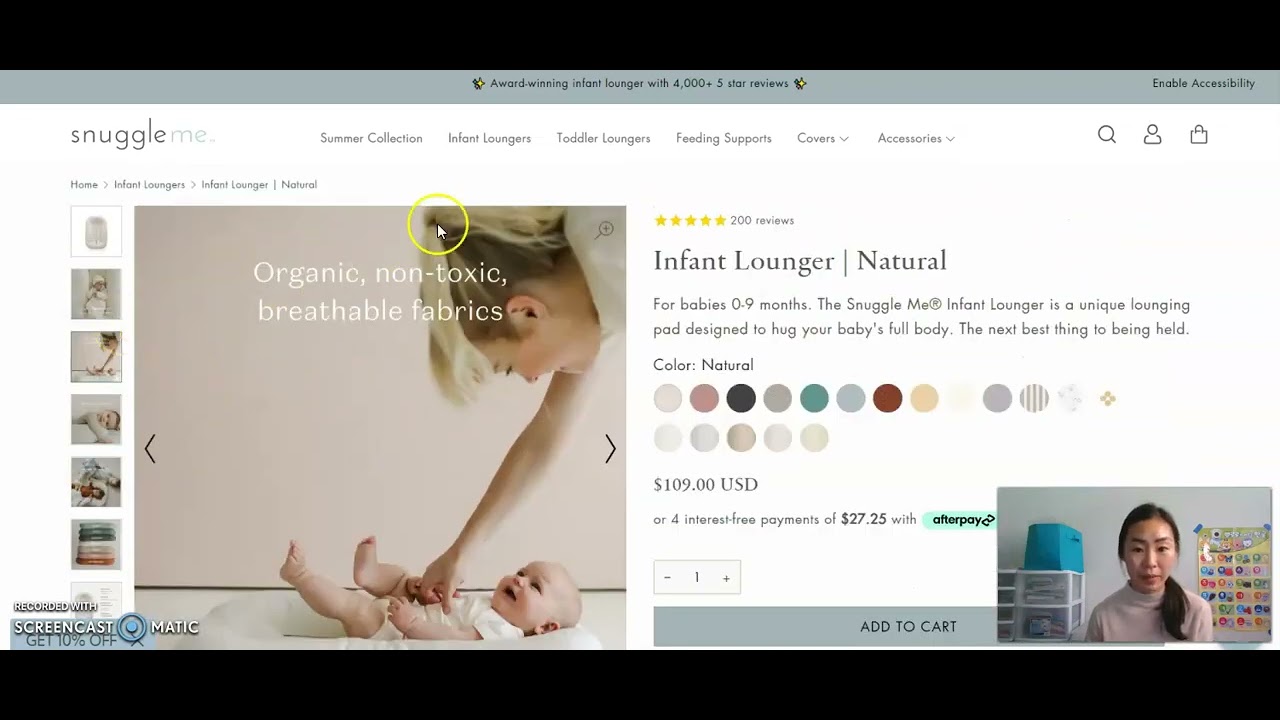Open the shopping bag cart icon
This screenshot has width=1280, height=720.
click(x=1199, y=135)
